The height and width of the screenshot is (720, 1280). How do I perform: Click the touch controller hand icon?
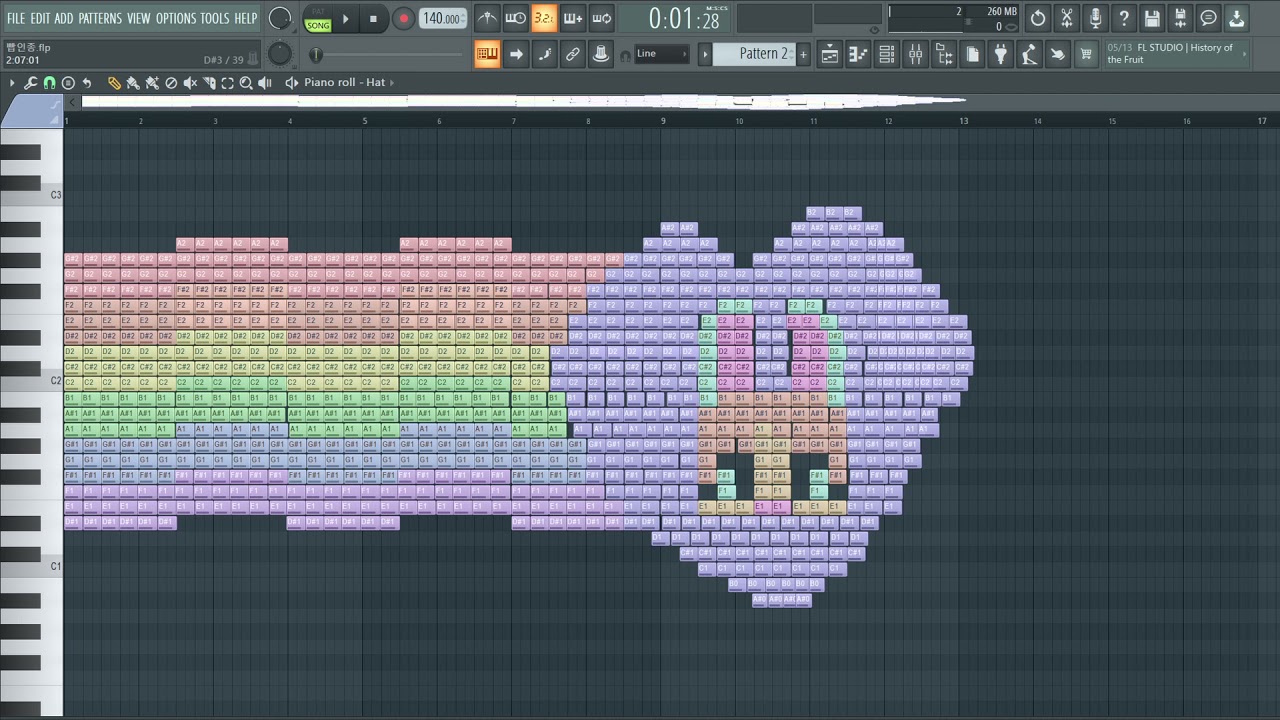[x=1057, y=54]
